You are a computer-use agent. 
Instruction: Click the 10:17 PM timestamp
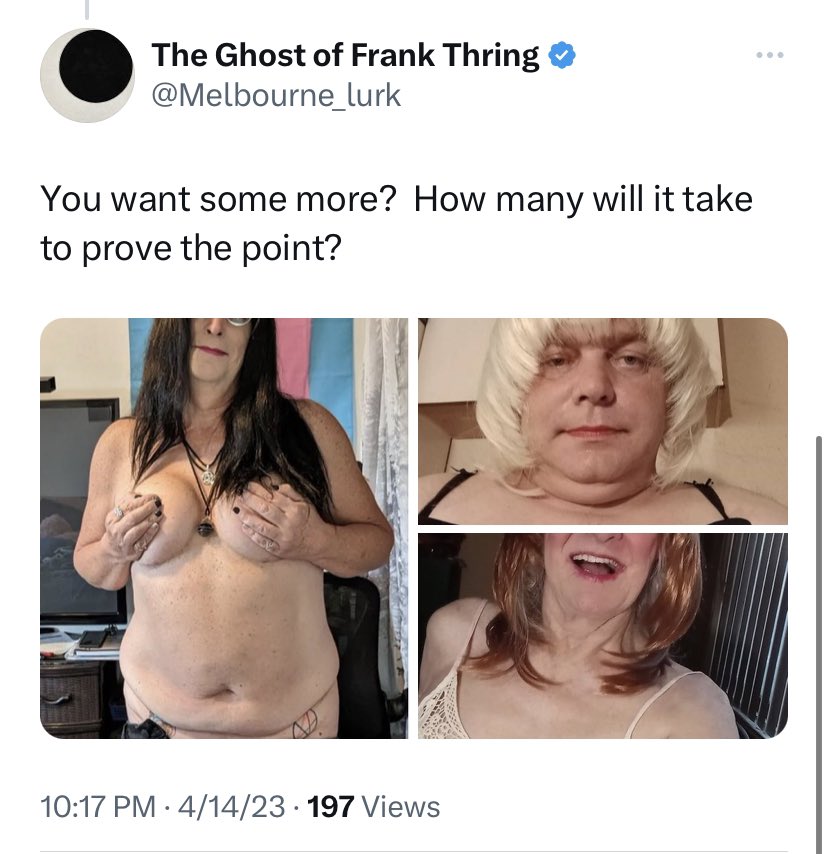click(98, 807)
